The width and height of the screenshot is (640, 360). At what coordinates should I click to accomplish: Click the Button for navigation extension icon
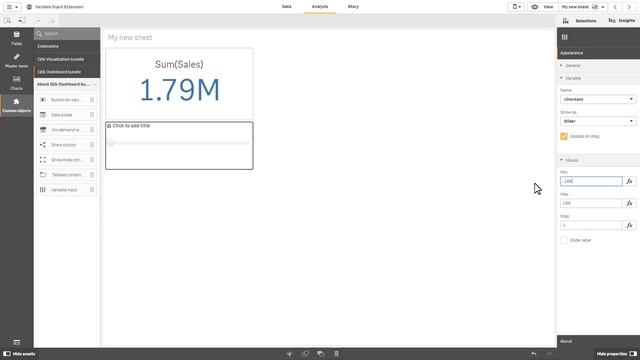click(43, 100)
